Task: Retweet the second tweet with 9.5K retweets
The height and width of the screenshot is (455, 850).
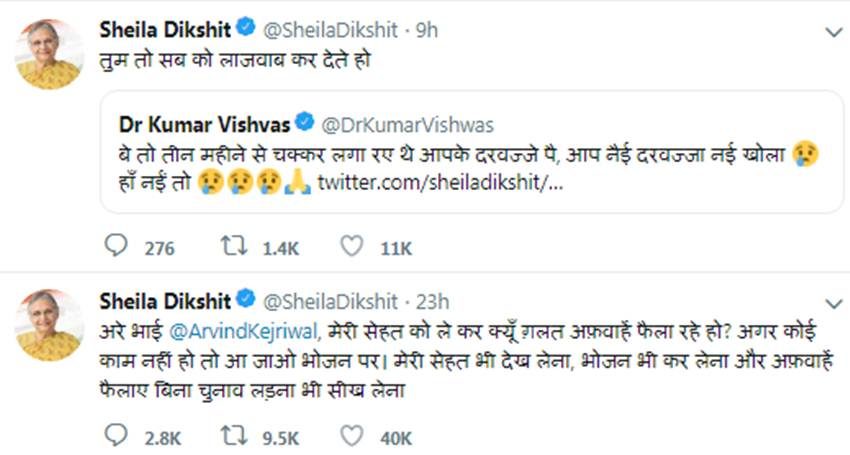Action: point(231,437)
